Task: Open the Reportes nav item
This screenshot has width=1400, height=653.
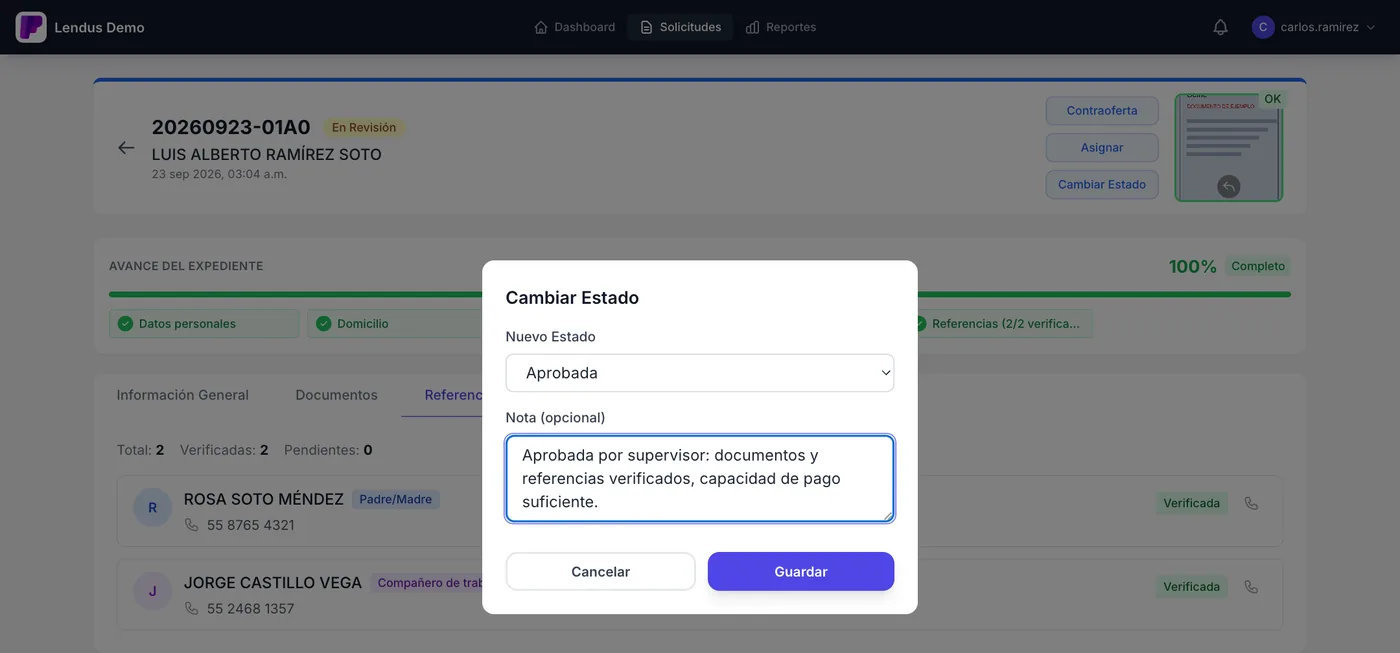Action: (x=781, y=27)
